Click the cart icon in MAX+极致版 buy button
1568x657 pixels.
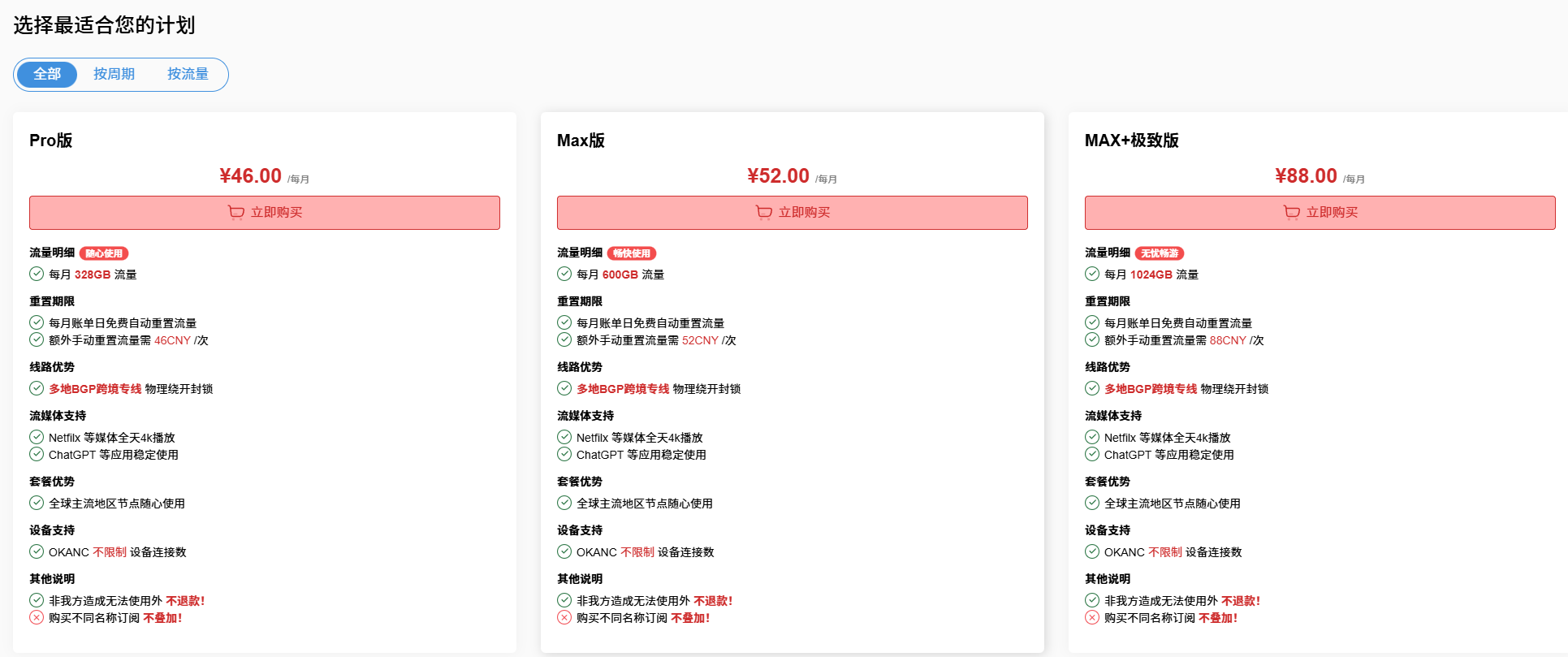(x=1292, y=213)
